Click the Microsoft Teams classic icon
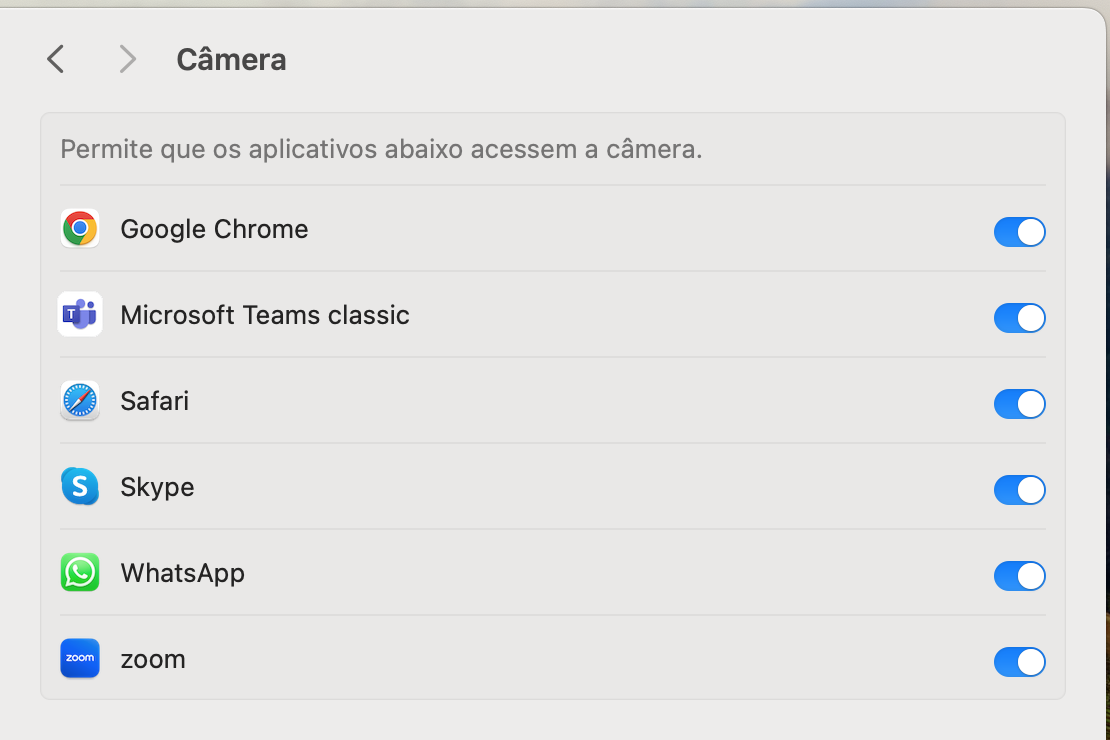 pyautogui.click(x=80, y=314)
